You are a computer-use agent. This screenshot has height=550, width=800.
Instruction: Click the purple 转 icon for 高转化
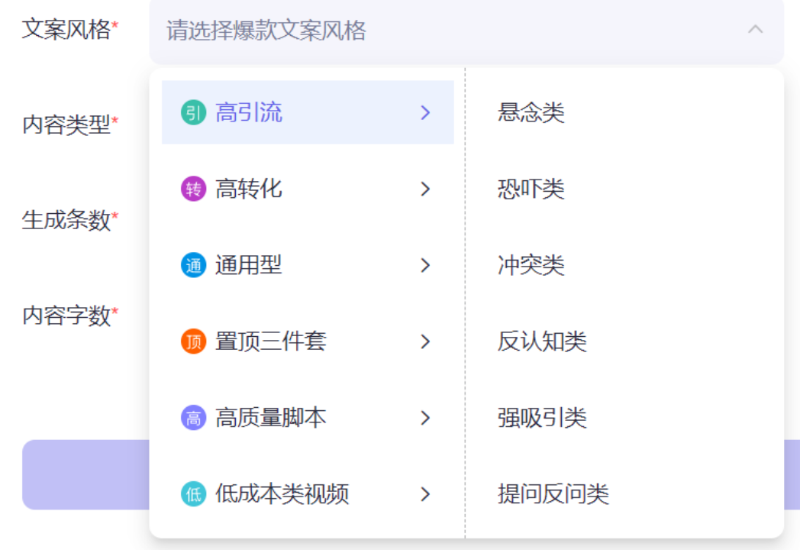coord(193,189)
